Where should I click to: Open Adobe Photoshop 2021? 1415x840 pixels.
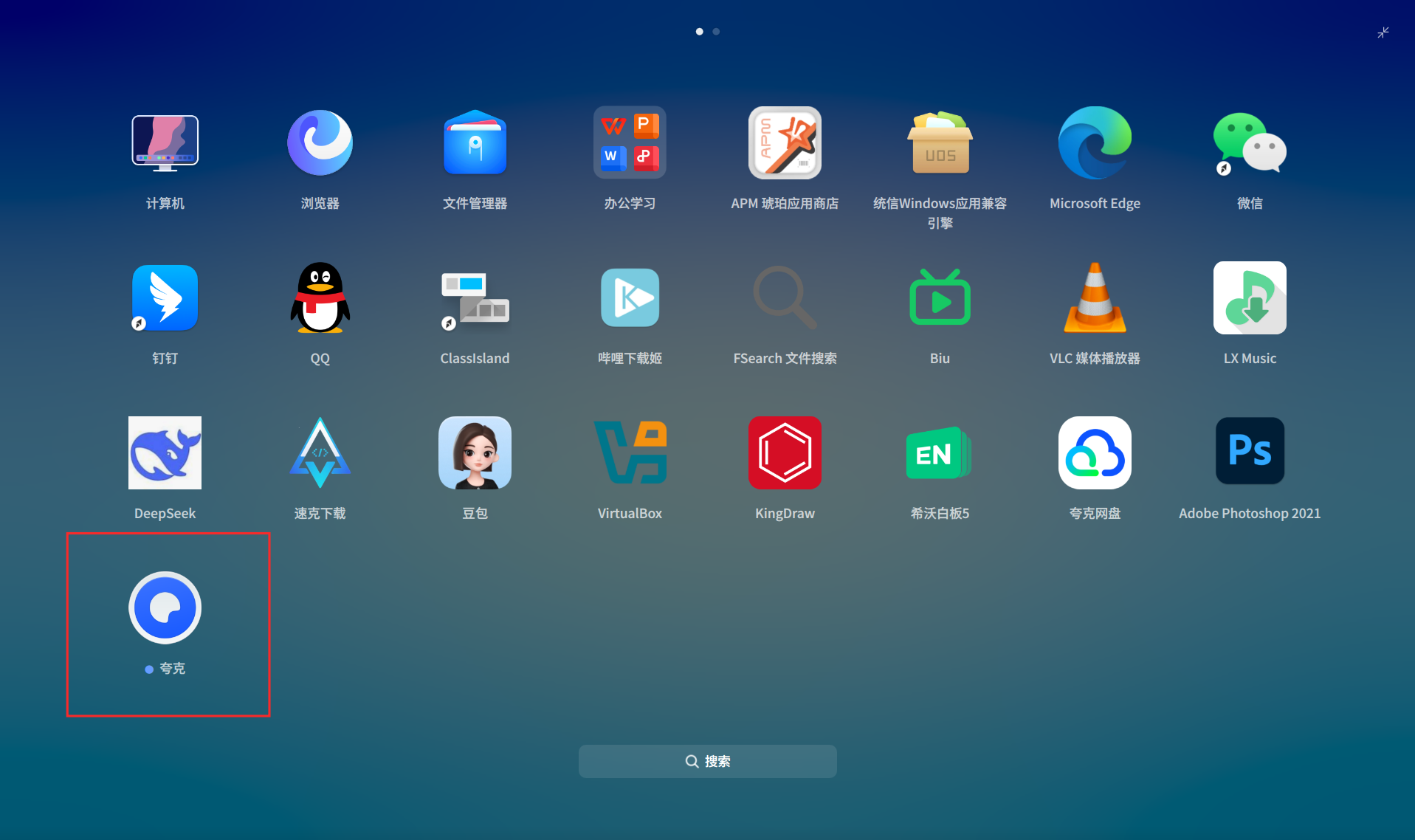[x=1250, y=451]
